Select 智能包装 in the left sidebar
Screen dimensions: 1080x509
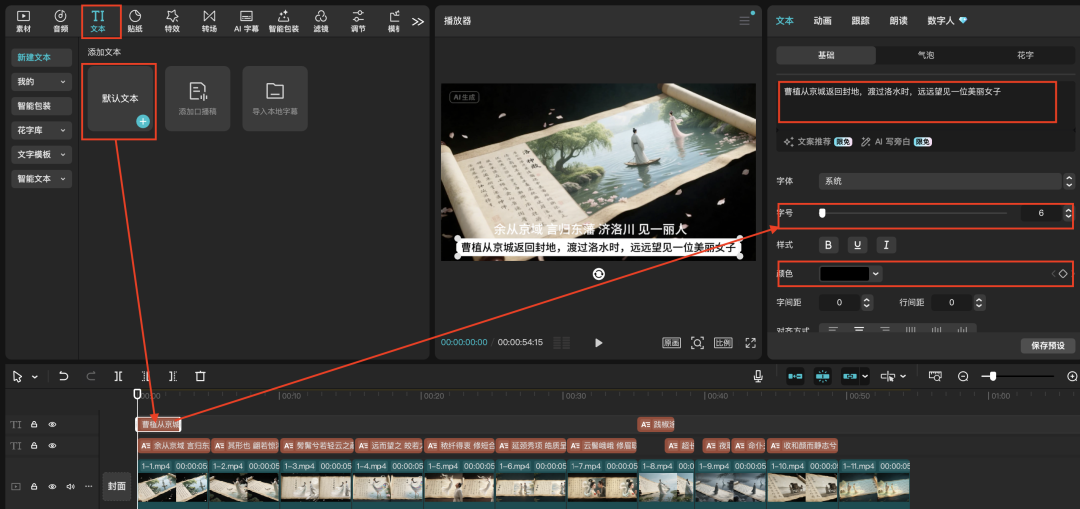[x=42, y=106]
